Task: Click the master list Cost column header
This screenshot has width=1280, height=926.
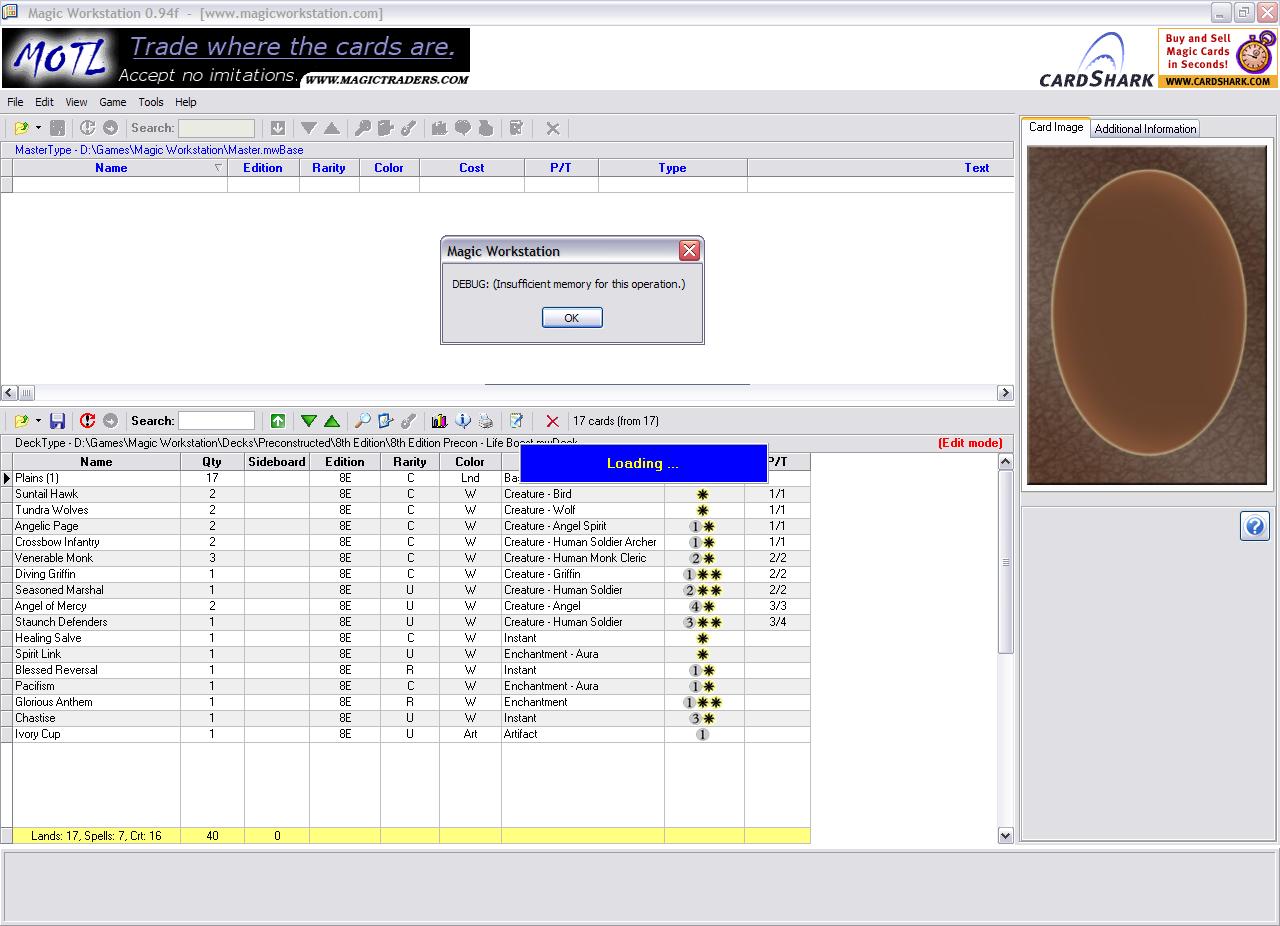Action: [472, 168]
